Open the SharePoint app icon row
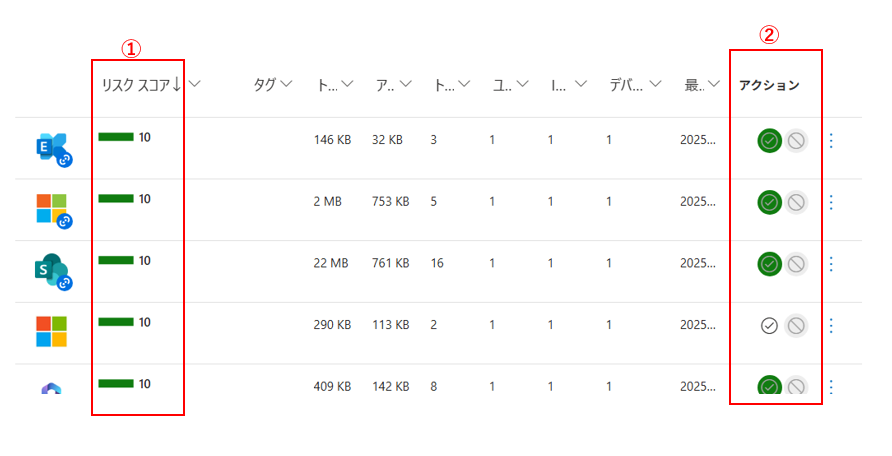 tap(53, 272)
